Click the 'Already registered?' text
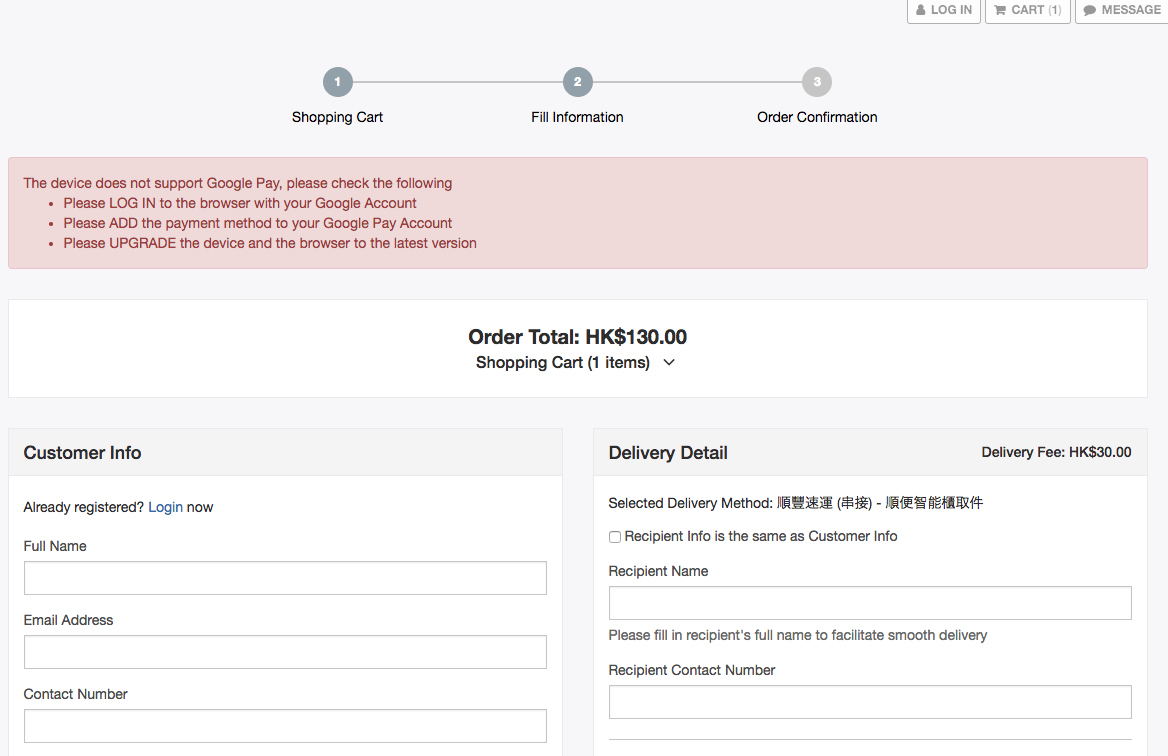 click(83, 507)
